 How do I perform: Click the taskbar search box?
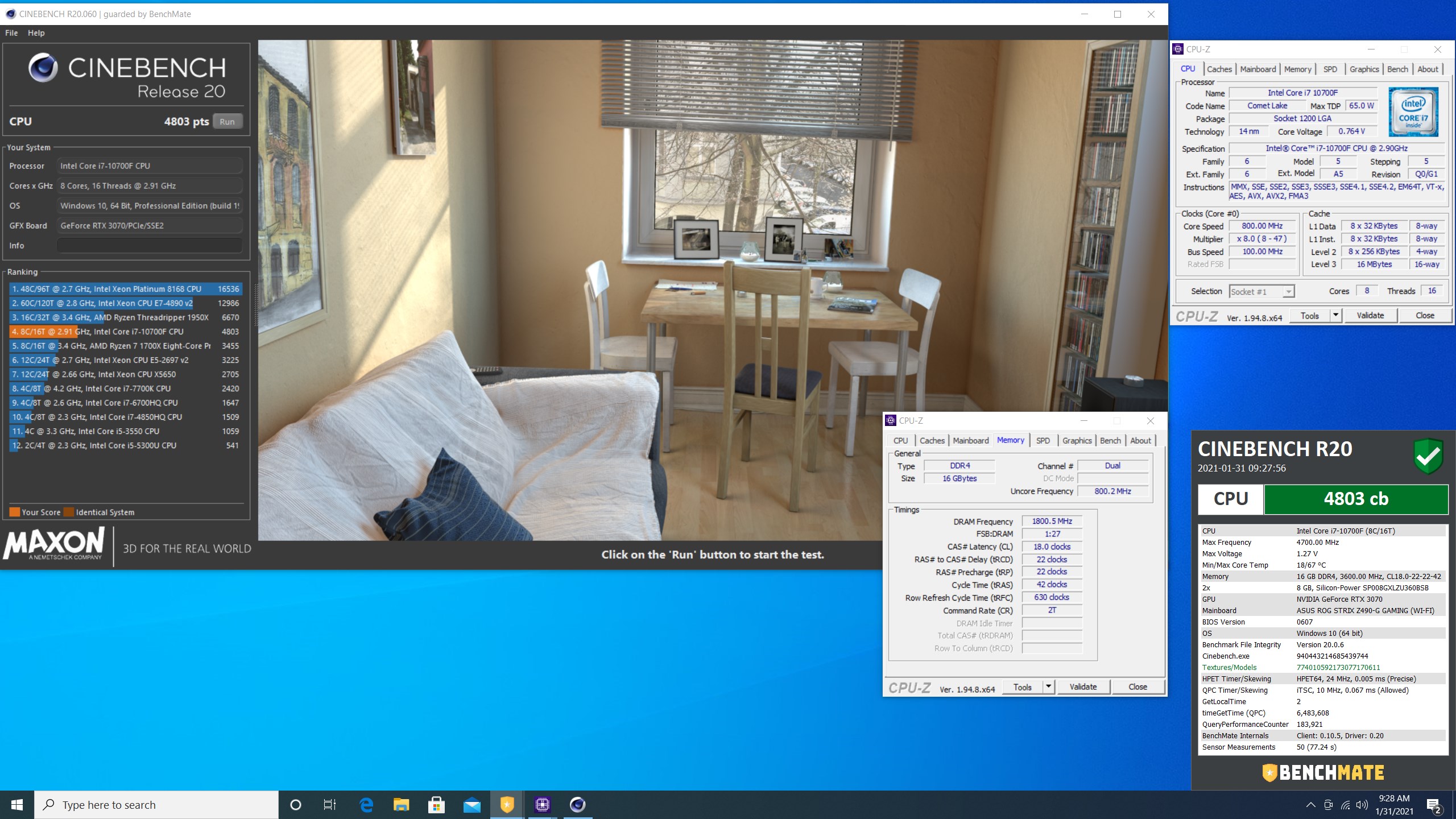(156, 805)
